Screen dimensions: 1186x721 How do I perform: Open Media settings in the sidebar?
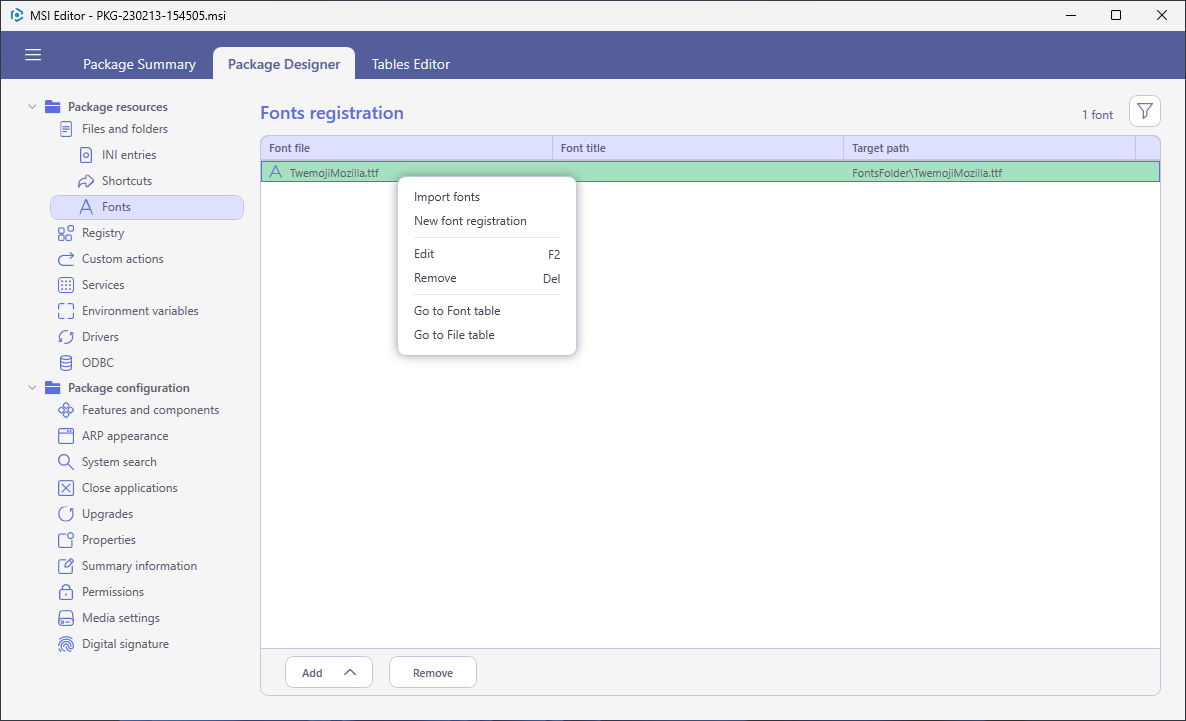click(x=121, y=618)
